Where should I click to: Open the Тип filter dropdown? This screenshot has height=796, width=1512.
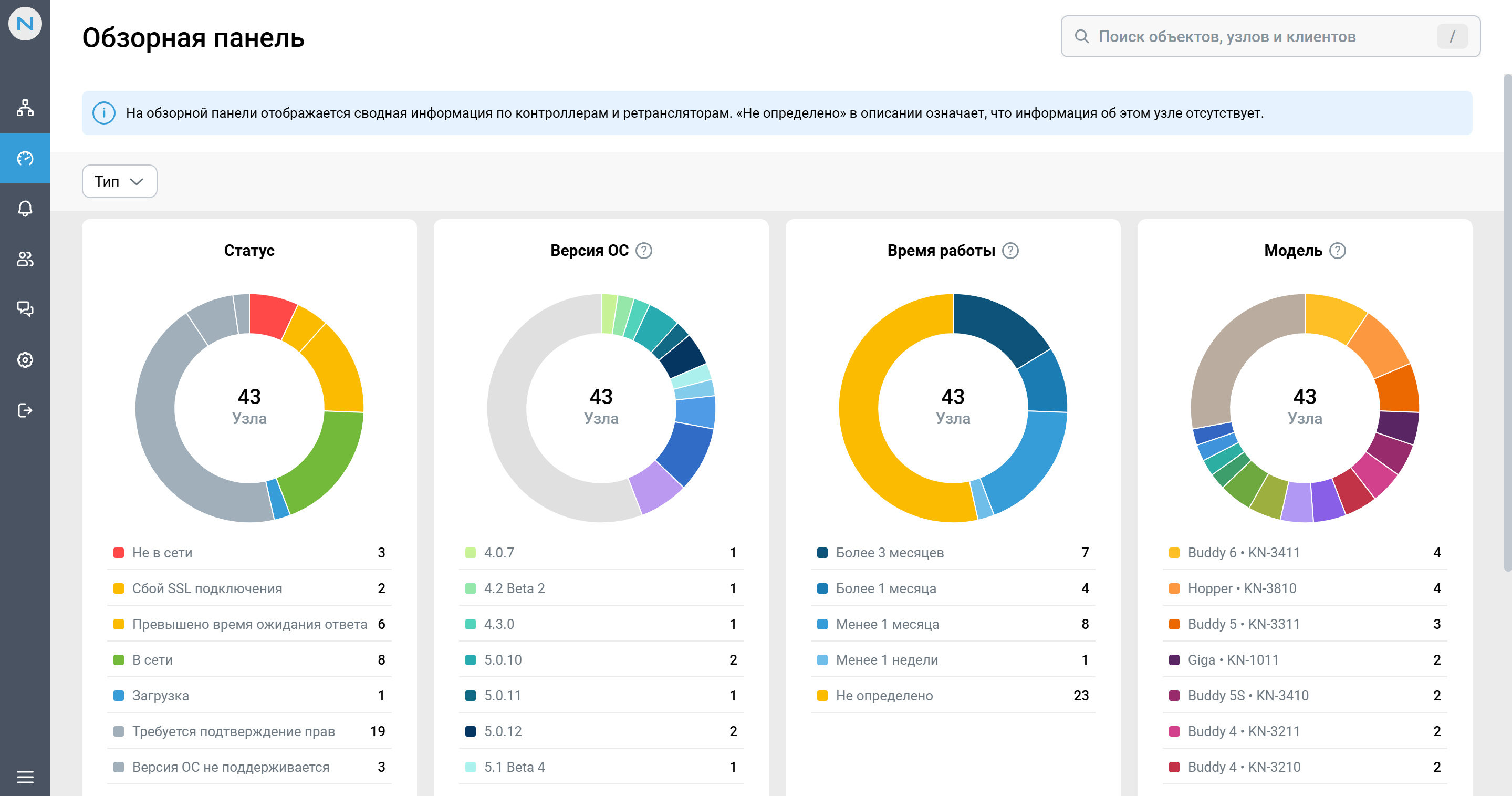click(120, 181)
